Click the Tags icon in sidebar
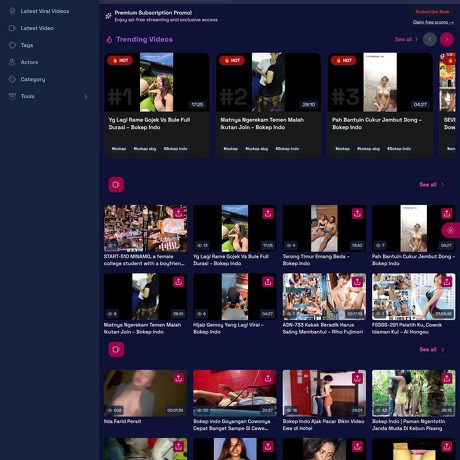 [12, 45]
